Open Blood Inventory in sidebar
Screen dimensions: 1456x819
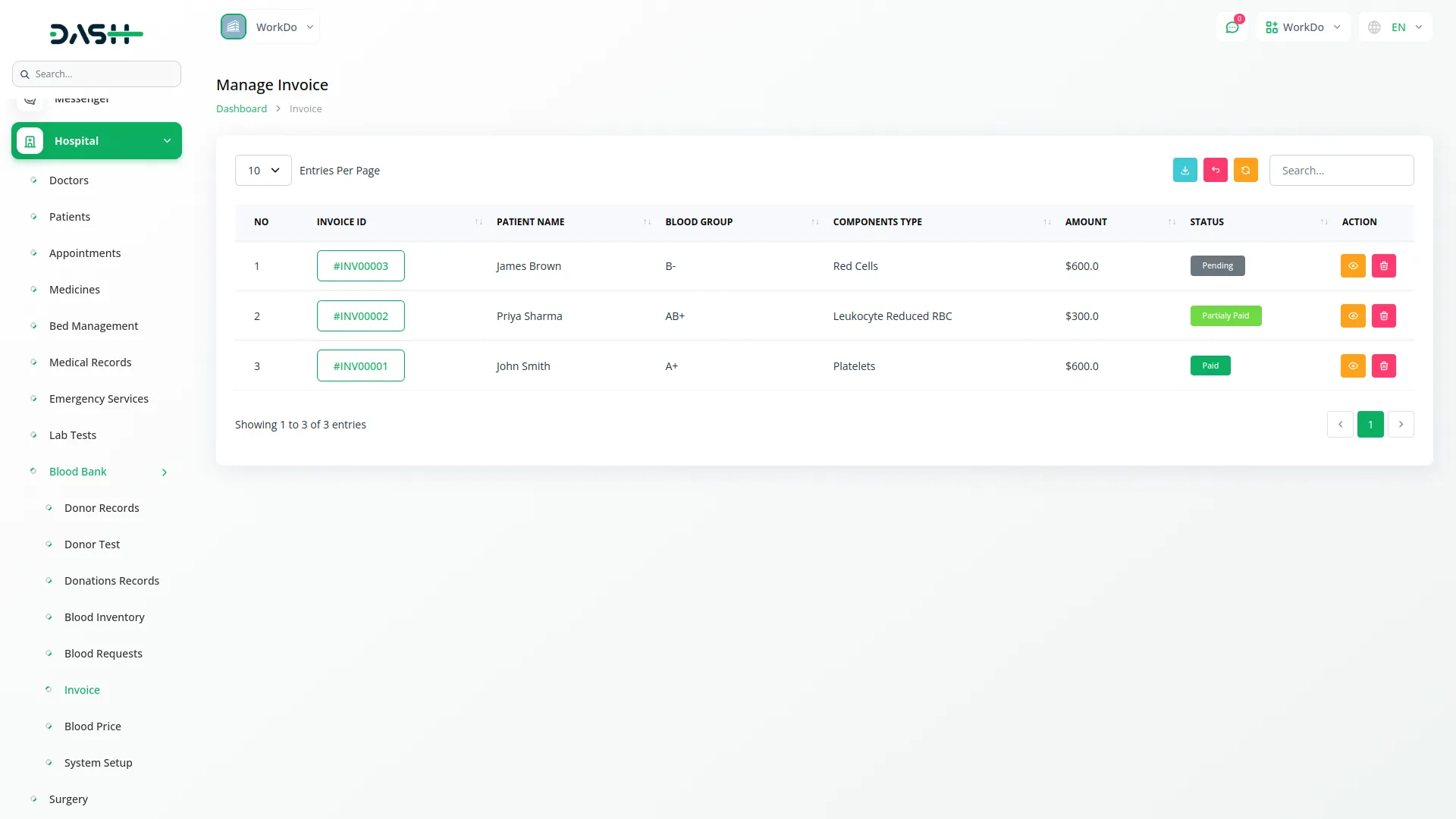(104, 617)
